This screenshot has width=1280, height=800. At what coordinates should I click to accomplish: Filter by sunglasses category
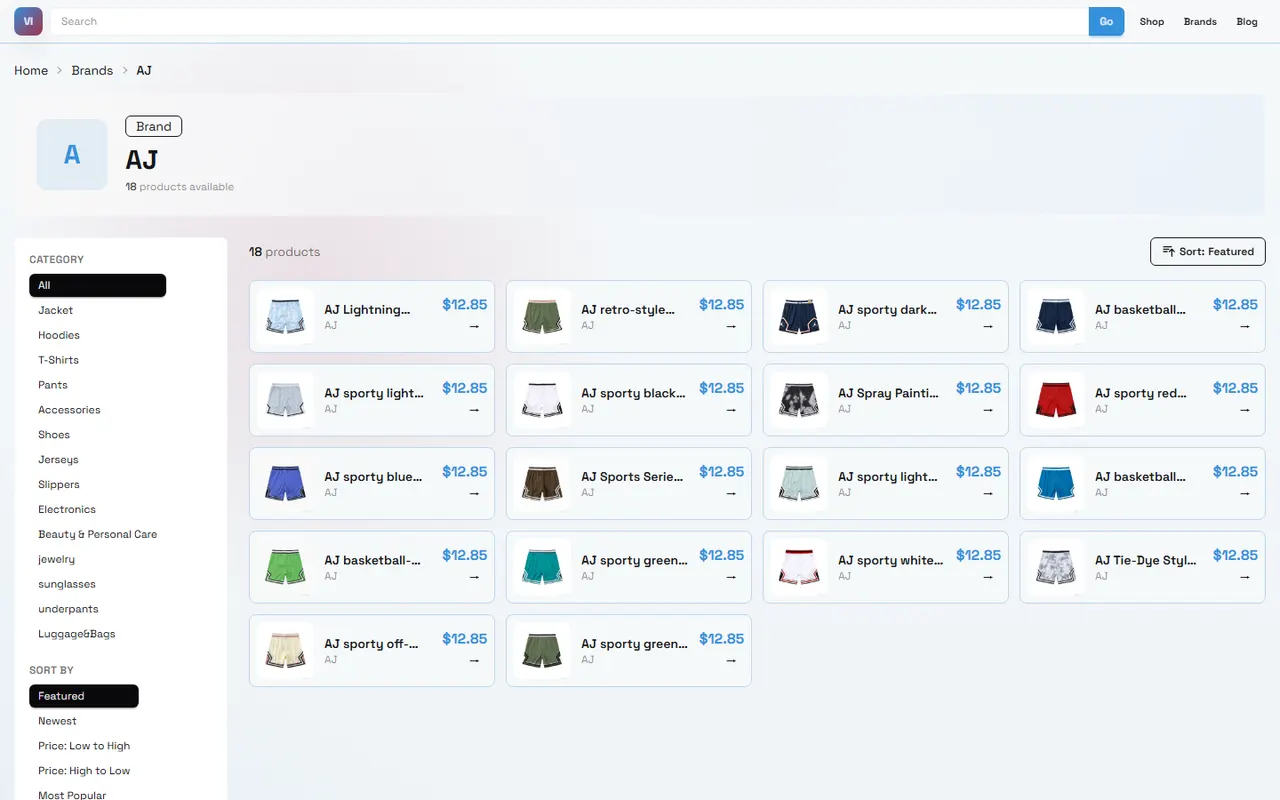(97, 584)
